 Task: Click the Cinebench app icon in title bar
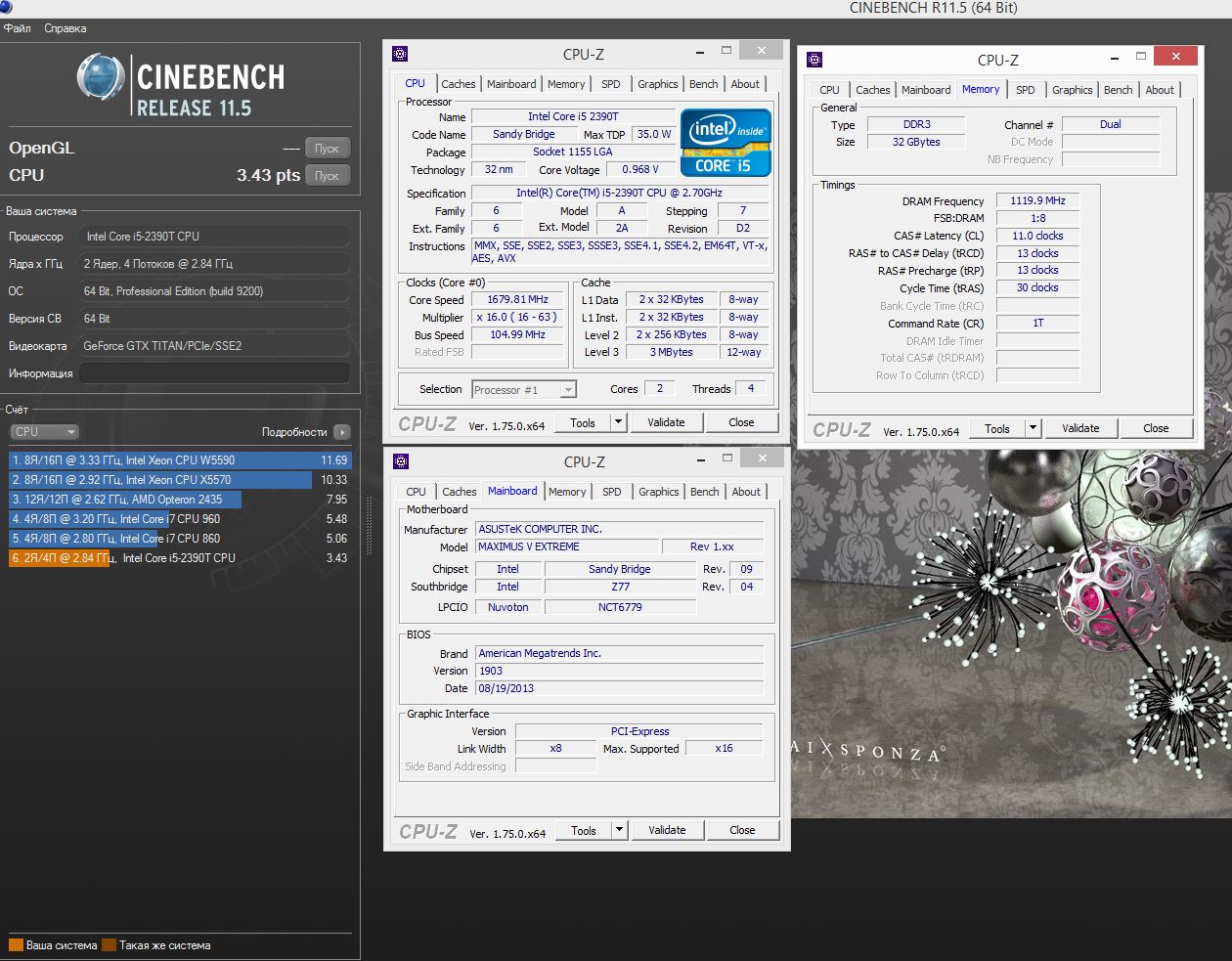pos(5,7)
